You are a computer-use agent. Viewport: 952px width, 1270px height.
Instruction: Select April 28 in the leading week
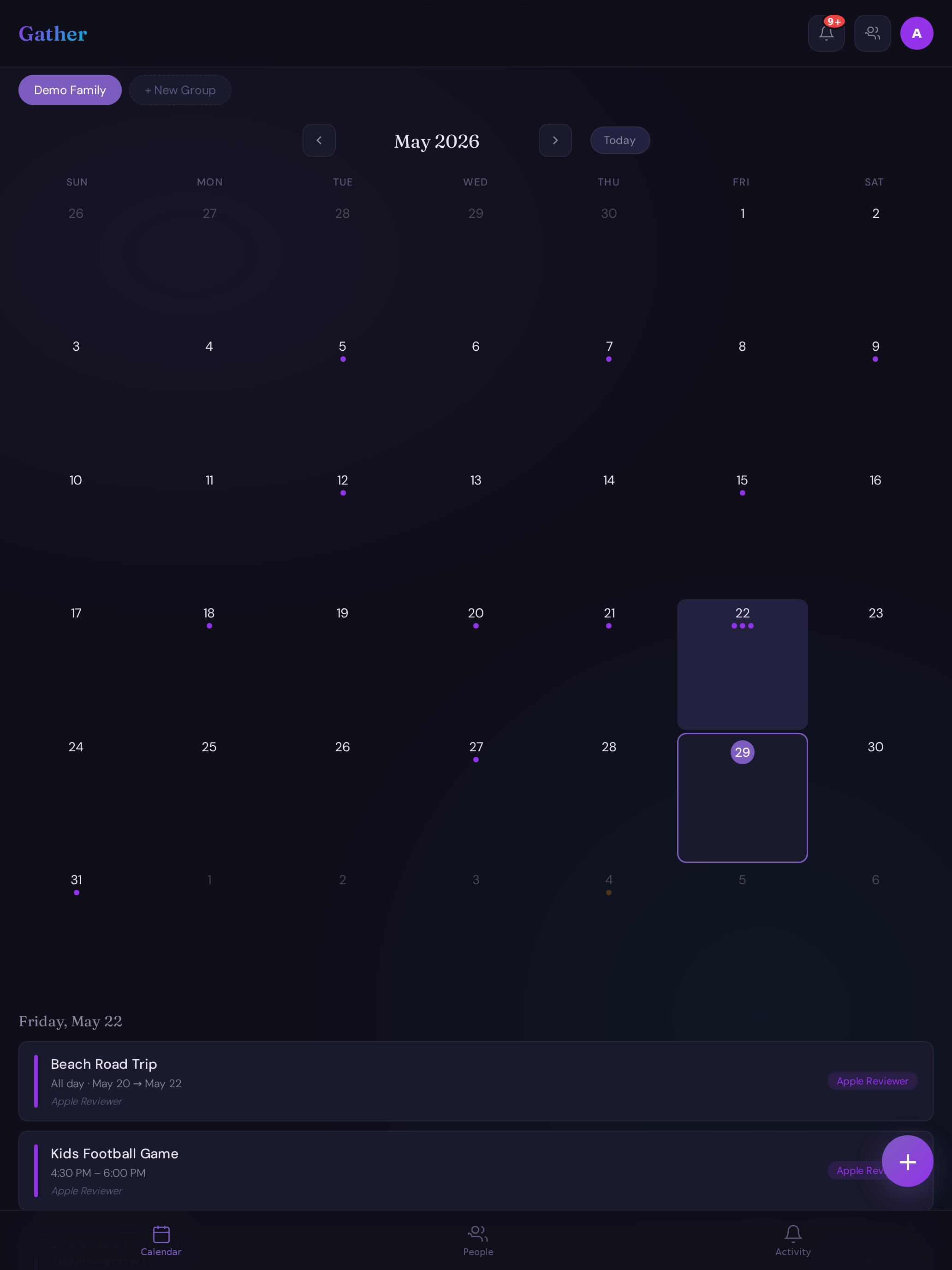click(x=343, y=265)
